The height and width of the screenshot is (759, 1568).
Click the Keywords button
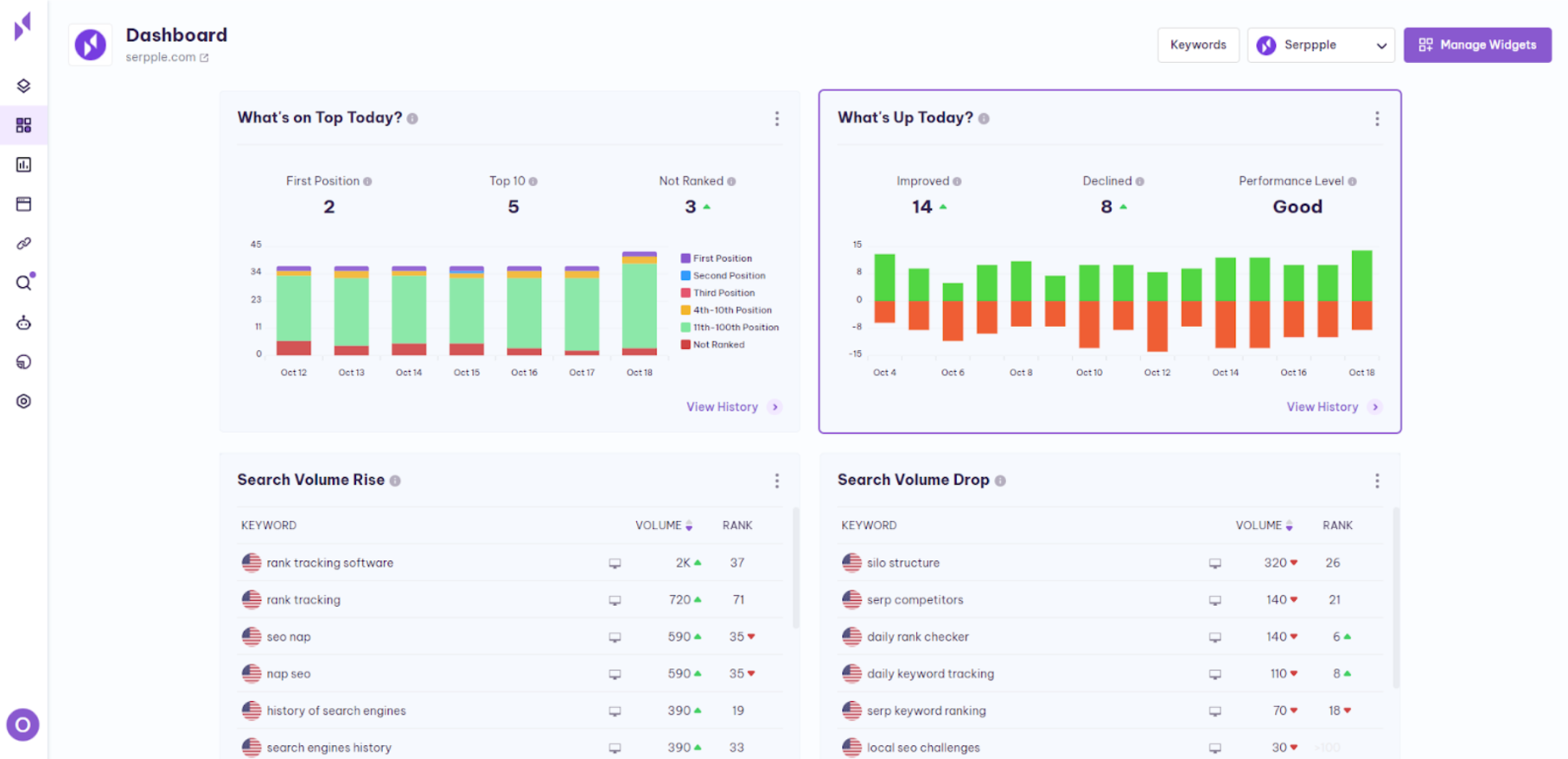[1198, 45]
